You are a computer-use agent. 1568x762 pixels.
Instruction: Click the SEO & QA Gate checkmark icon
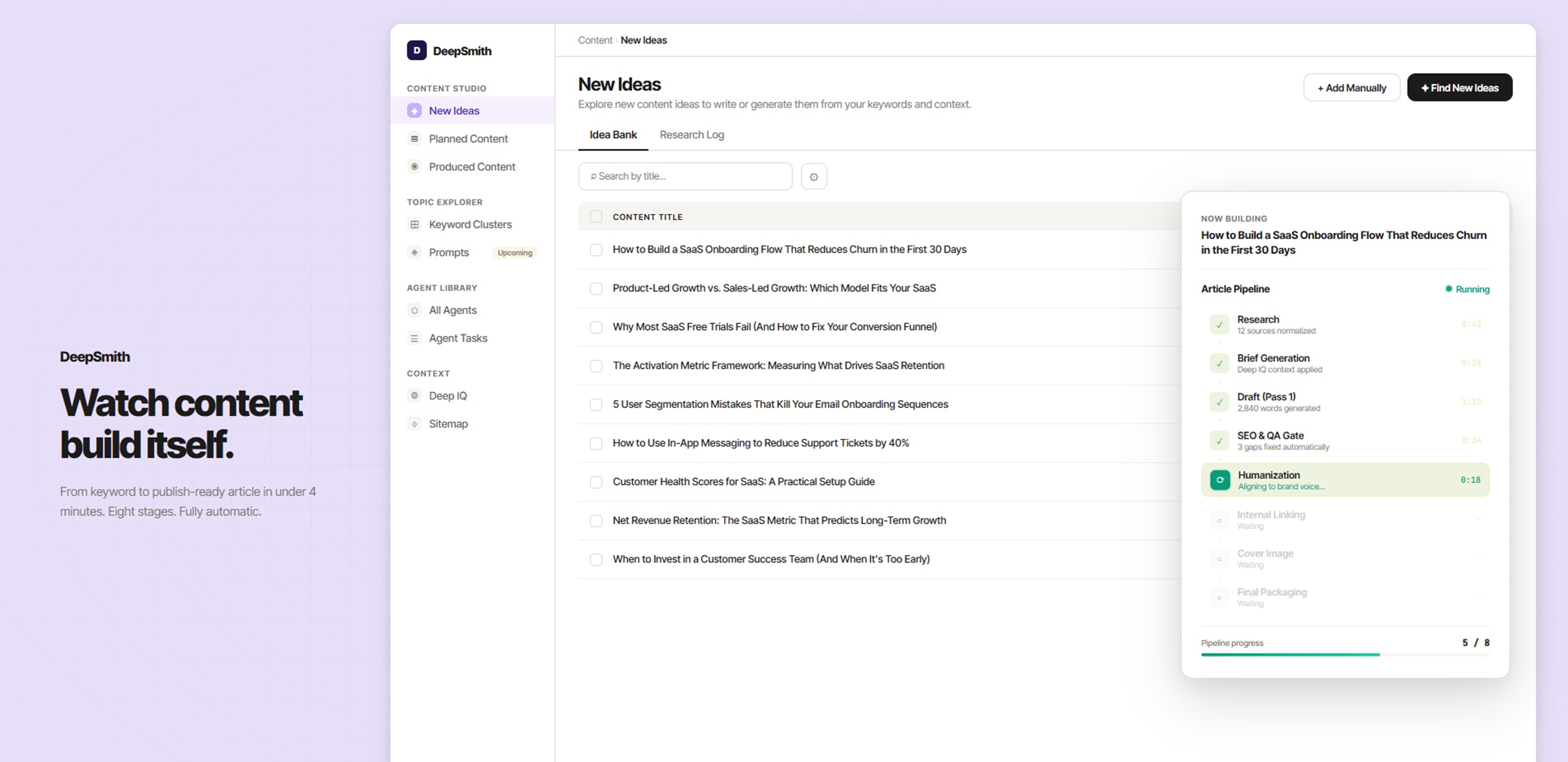[1219, 441]
